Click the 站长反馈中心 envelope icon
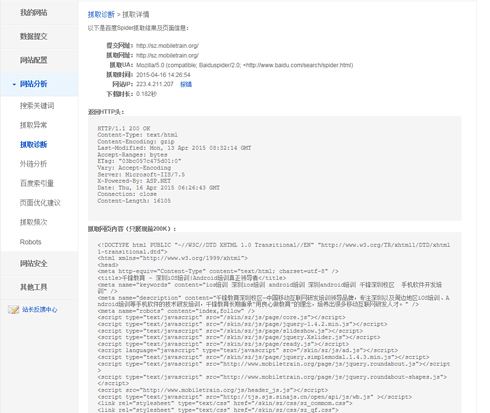Viewport: 490px width, 413px height. click(13, 310)
